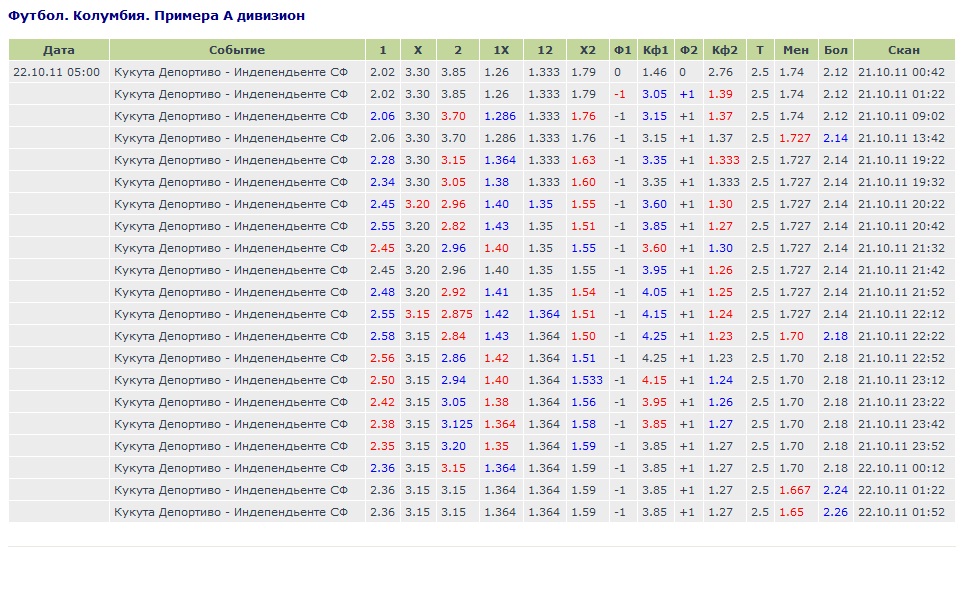
Task: Click scan time 21.10.11 13:42
Action: point(902,138)
